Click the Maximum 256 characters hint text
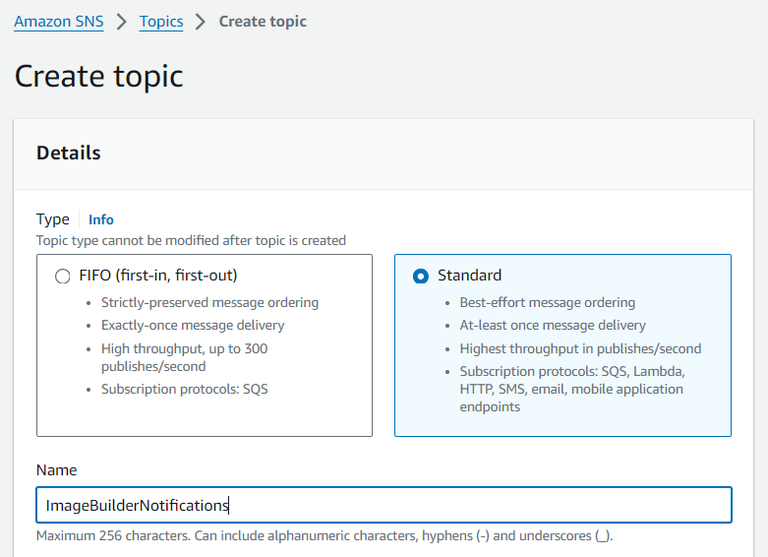Viewport: 768px width, 557px height. [323, 536]
